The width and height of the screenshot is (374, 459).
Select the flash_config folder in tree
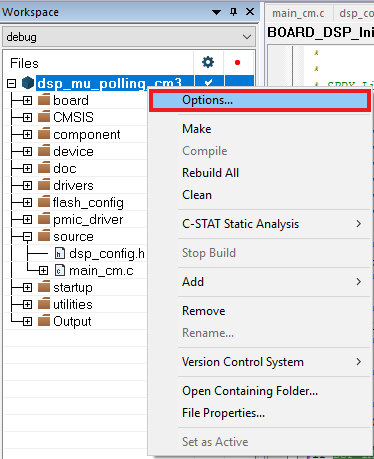coord(88,202)
